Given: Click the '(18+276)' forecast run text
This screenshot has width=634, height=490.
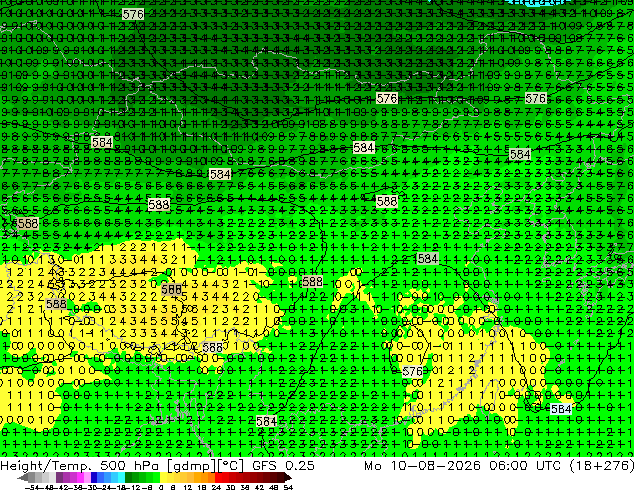Looking at the screenshot, I should tap(602, 465).
